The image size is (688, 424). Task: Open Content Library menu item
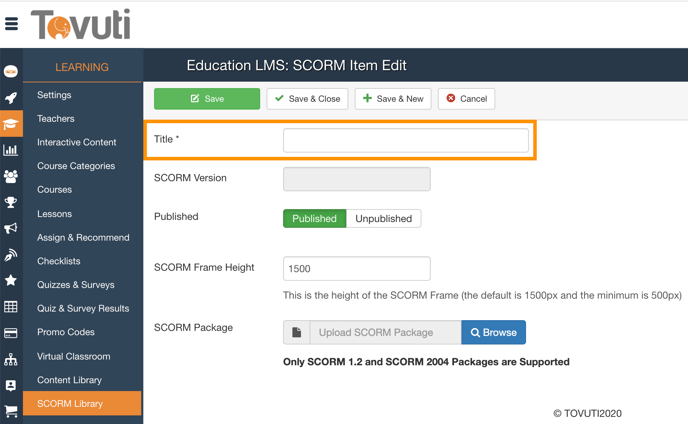(69, 380)
